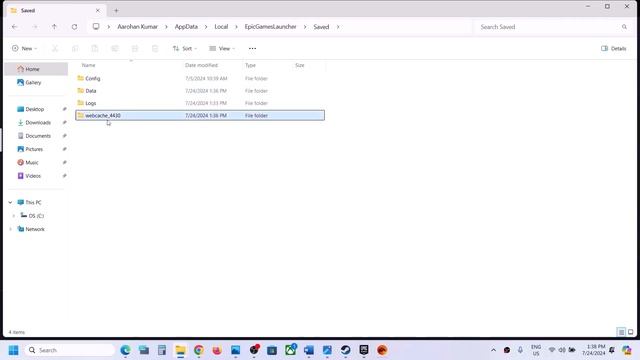This screenshot has width=640, height=360.
Task: Go up one folder level arrow
Action: pos(54,27)
